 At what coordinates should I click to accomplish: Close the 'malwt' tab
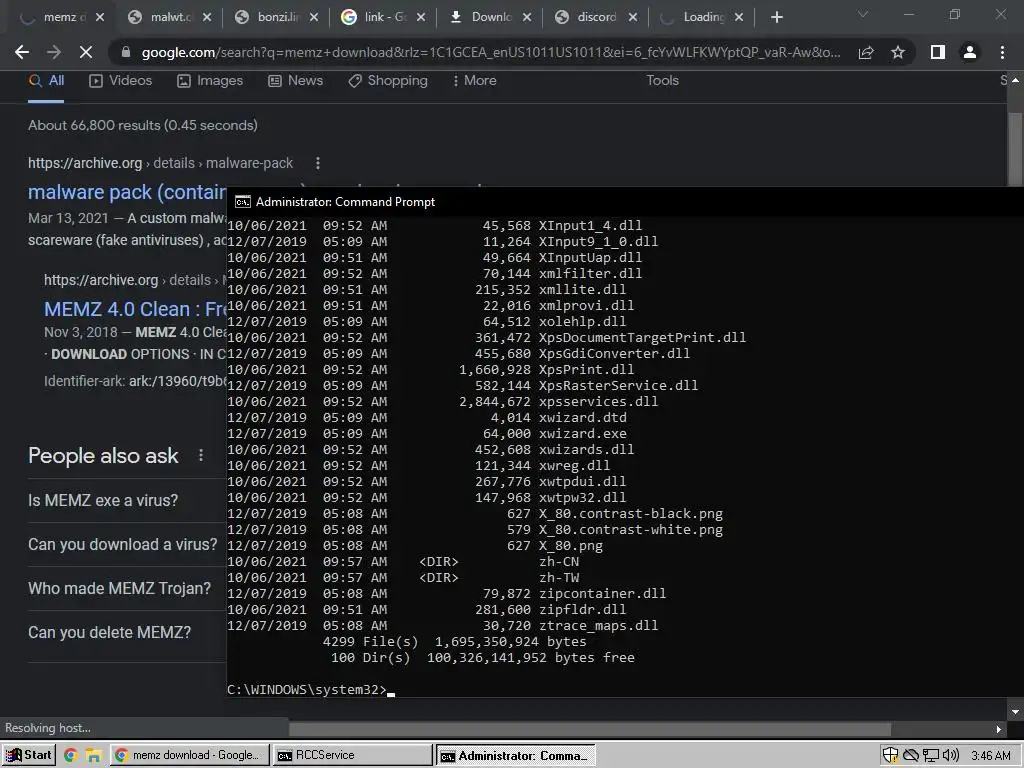coord(206,18)
